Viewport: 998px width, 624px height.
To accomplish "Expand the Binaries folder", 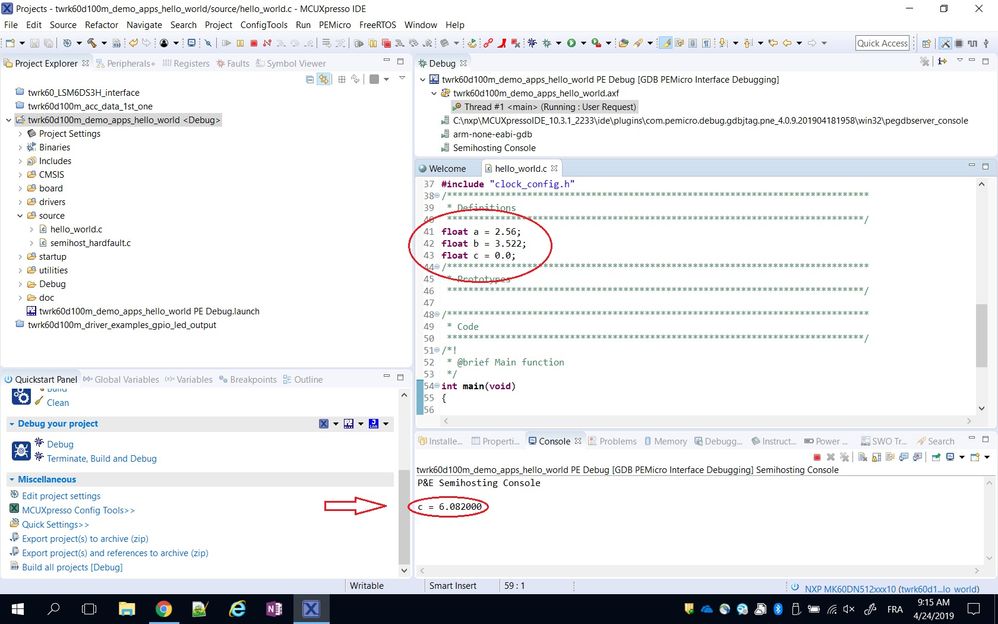I will (20, 147).
